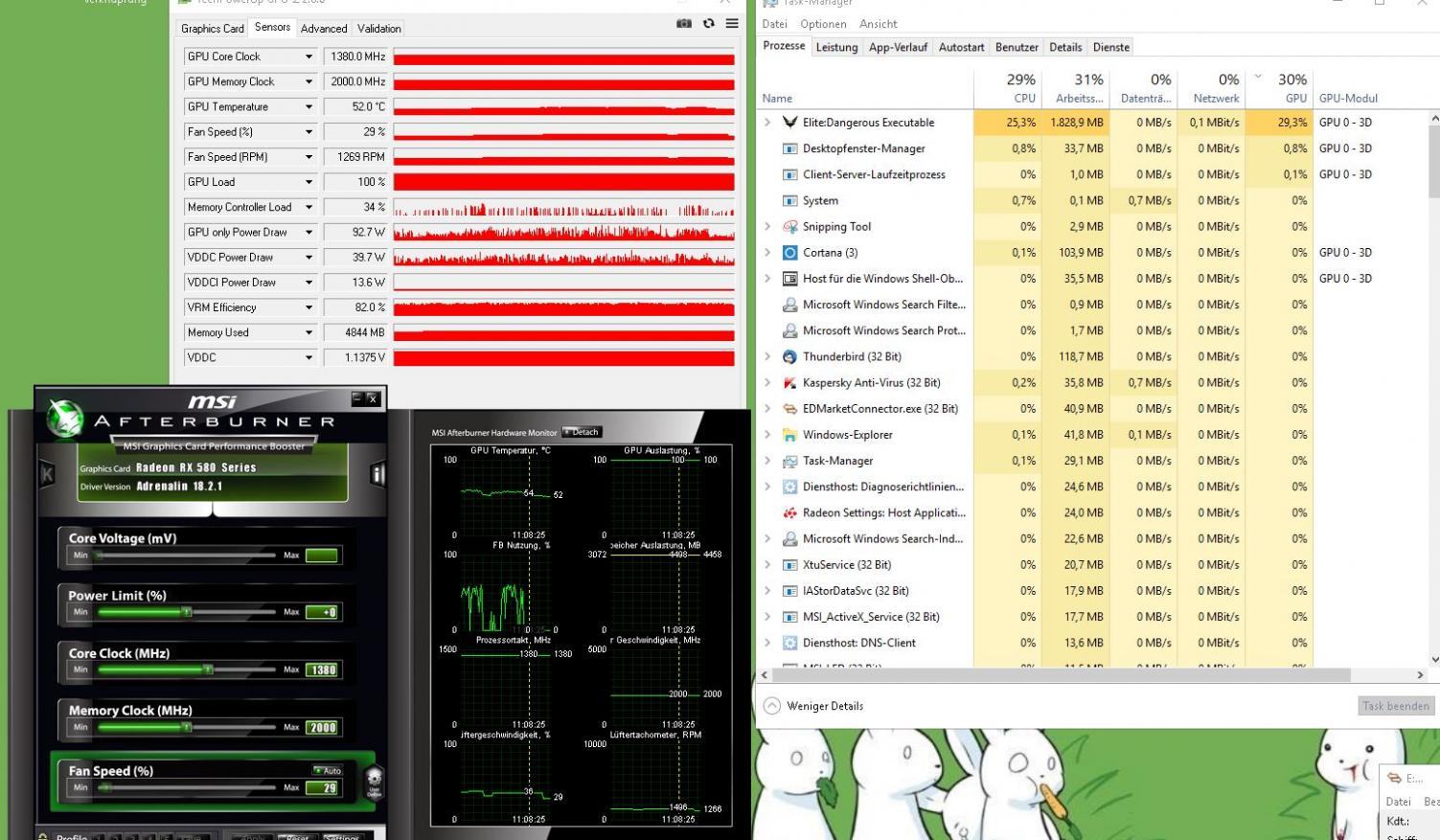Expand the Cortana (3) process group
This screenshot has width=1440, height=840.
[x=767, y=253]
